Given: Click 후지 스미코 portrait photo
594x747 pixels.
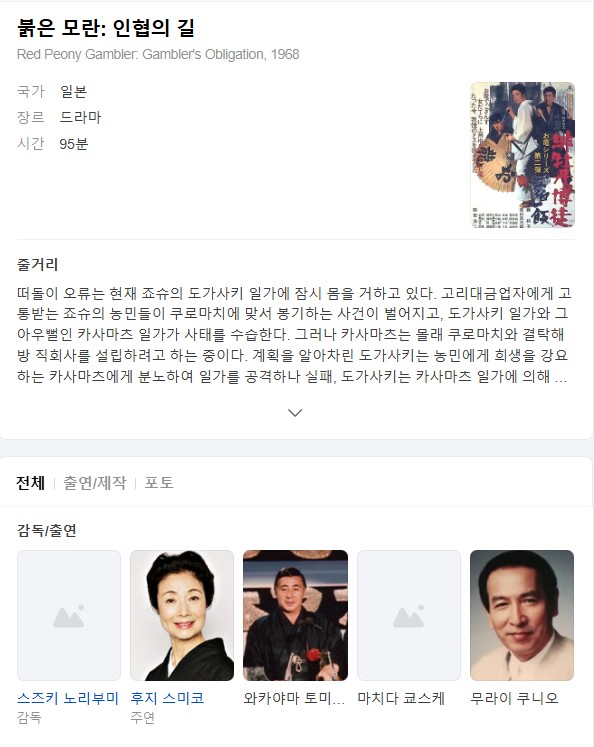Looking at the screenshot, I should coord(182,616).
